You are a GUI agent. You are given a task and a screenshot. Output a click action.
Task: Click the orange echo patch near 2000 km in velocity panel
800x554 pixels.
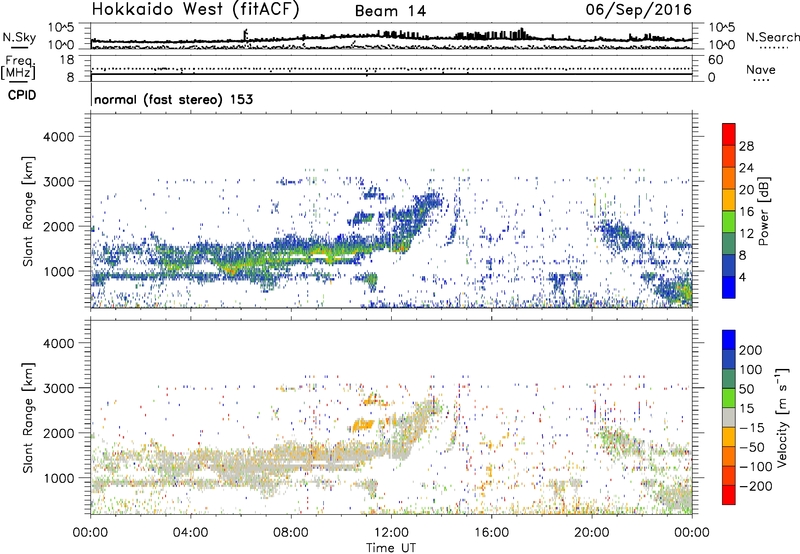pos(363,424)
